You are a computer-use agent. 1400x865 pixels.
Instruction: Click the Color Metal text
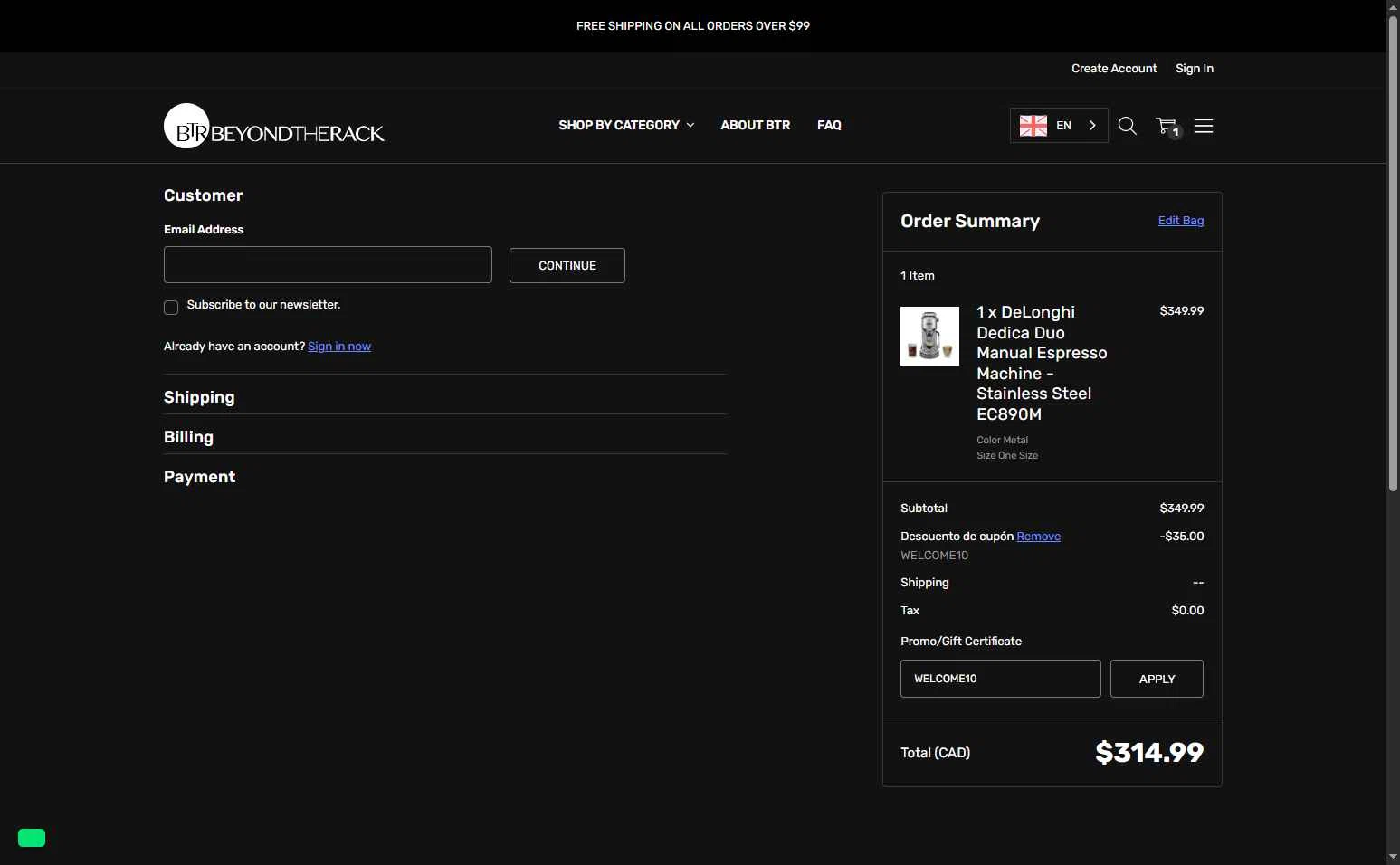click(x=1002, y=441)
